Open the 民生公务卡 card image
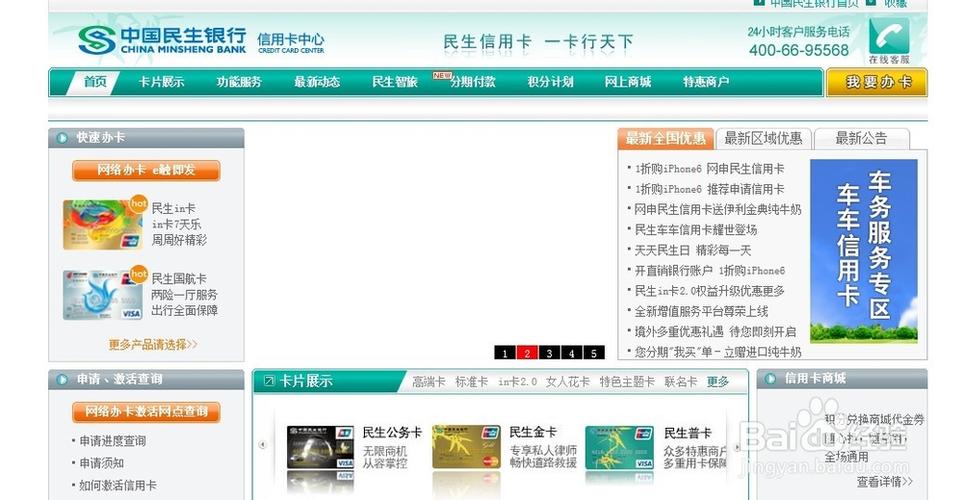This screenshot has width=963, height=500. point(321,447)
